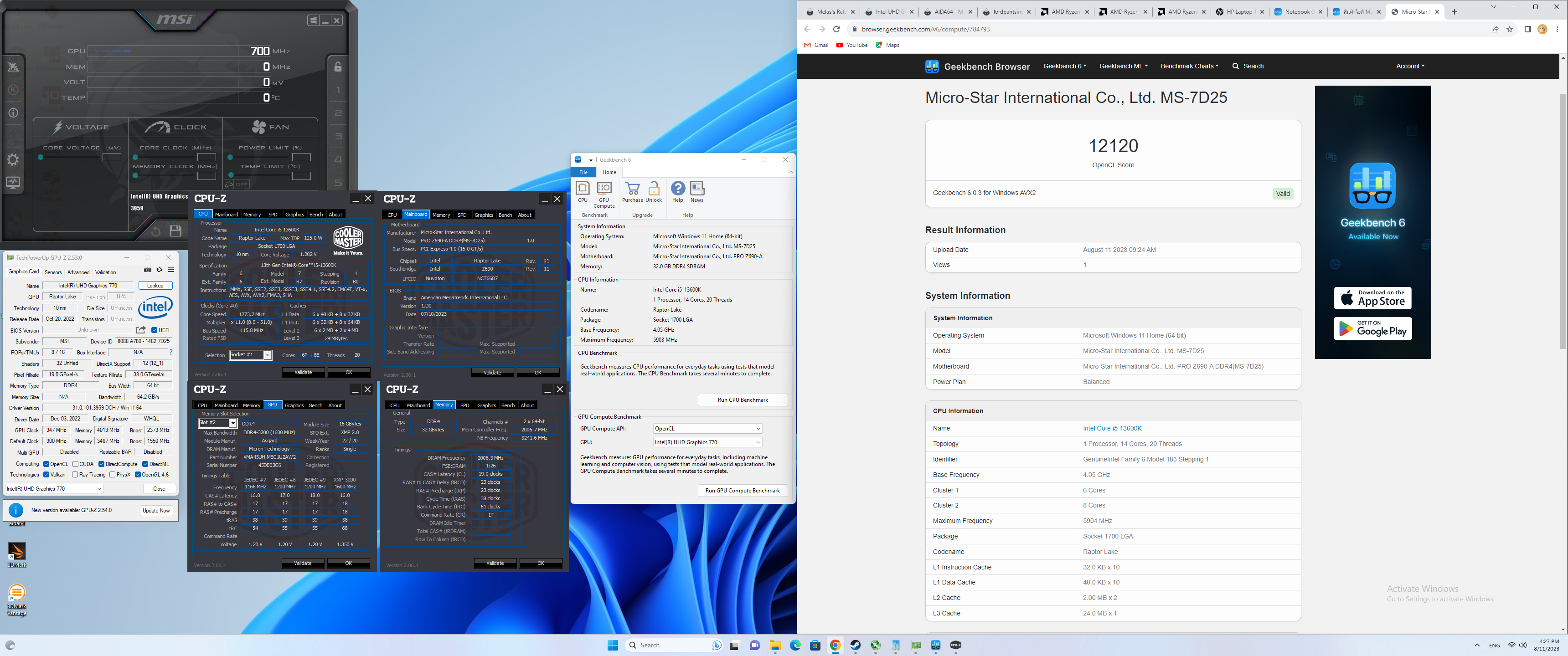This screenshot has width=1568, height=656.
Task: Open the Socket #1 selection dropdown in CPU-Z
Action: [x=251, y=355]
